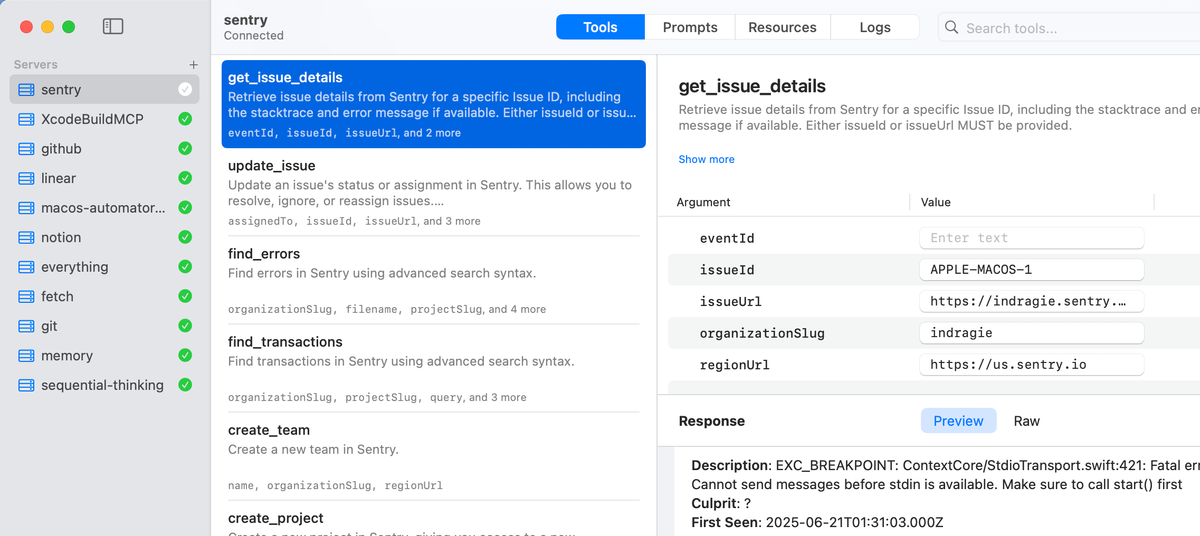The height and width of the screenshot is (536, 1200).
Task: Click the issueId value field
Action: coord(1031,270)
